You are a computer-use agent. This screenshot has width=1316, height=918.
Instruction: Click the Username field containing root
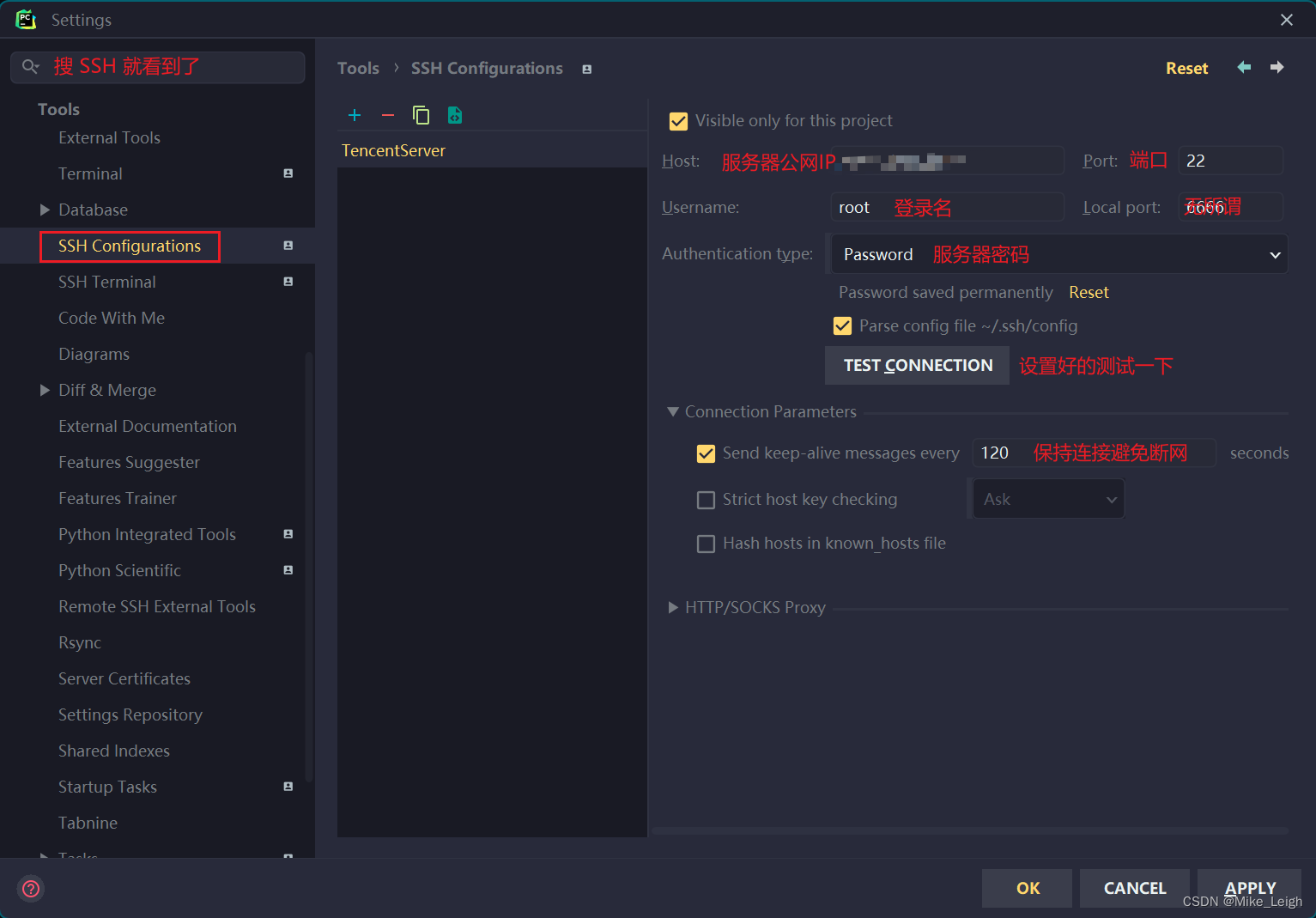tap(947, 207)
